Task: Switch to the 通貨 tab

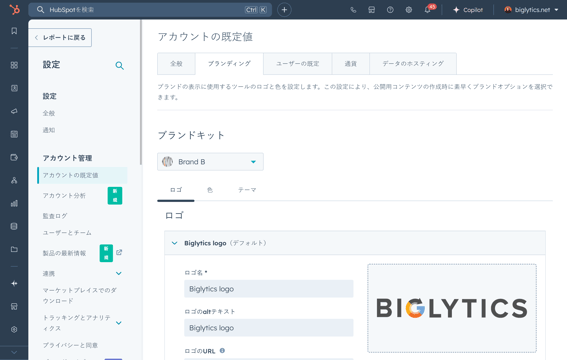Action: tap(351, 64)
